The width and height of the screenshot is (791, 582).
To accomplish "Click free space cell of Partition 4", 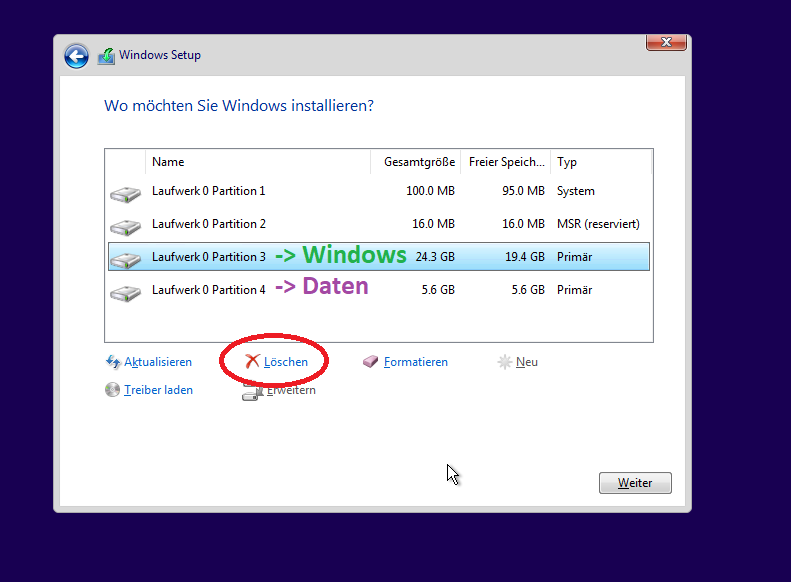I will (x=528, y=290).
